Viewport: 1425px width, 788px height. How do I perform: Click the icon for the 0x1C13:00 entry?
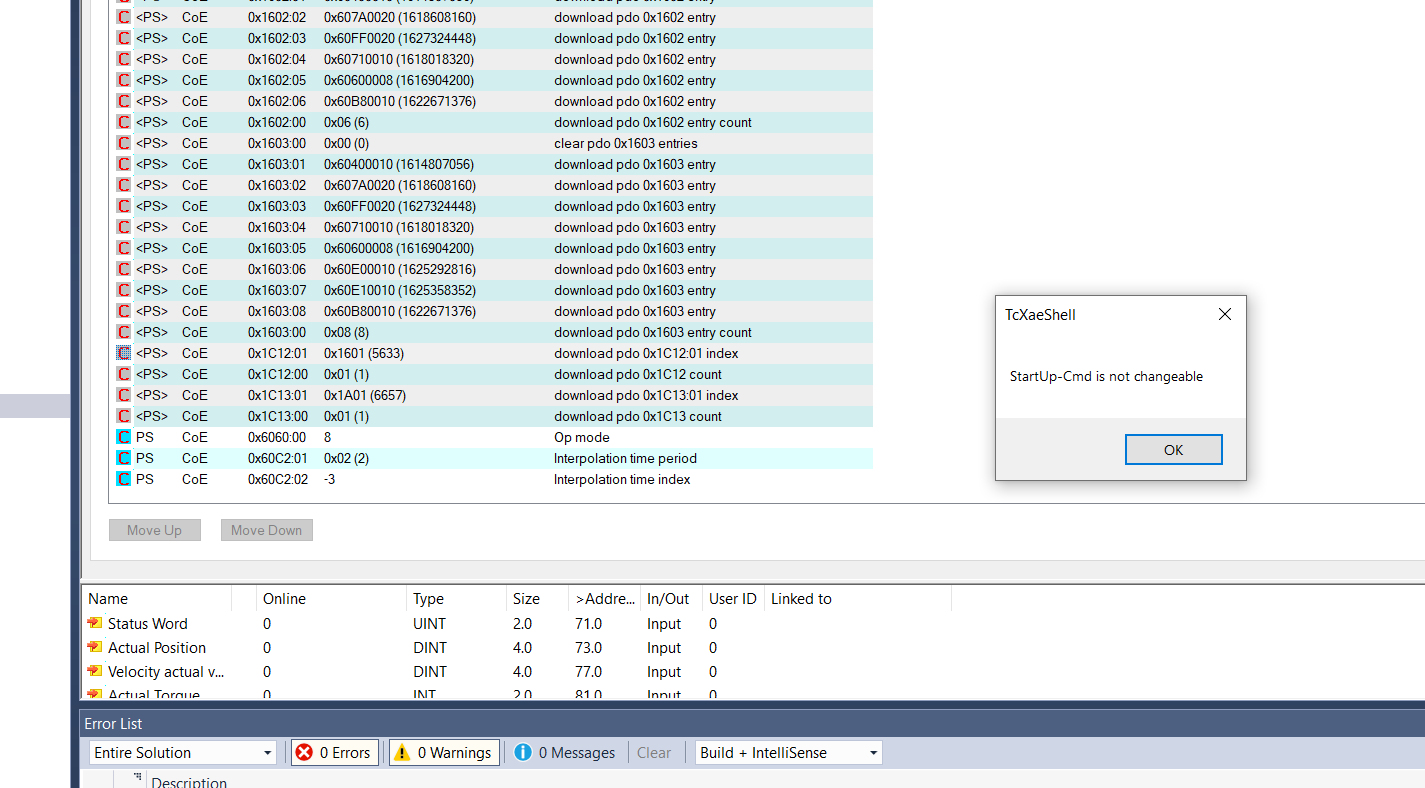pos(124,416)
